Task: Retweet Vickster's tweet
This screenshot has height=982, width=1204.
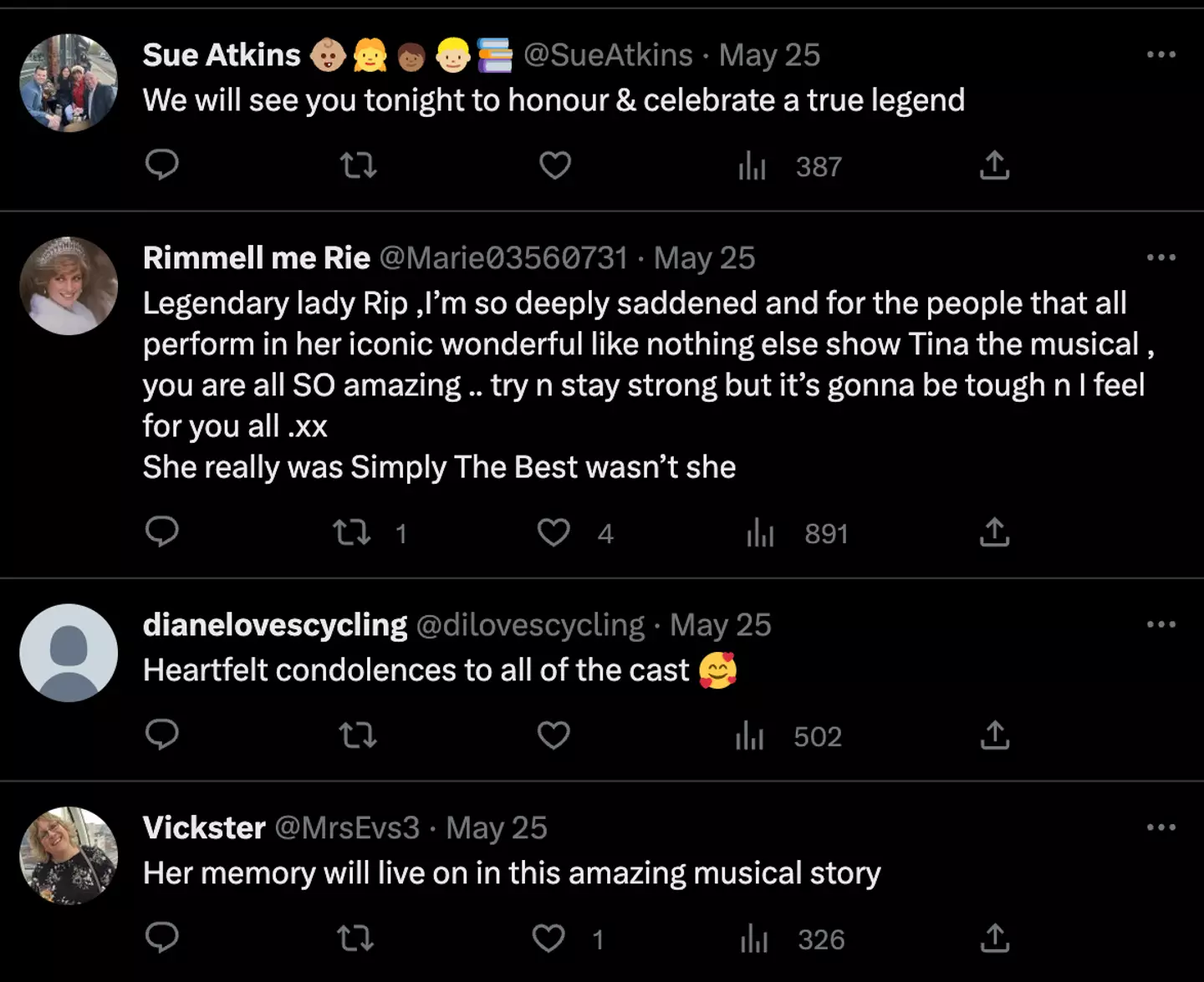Action: coord(355,939)
